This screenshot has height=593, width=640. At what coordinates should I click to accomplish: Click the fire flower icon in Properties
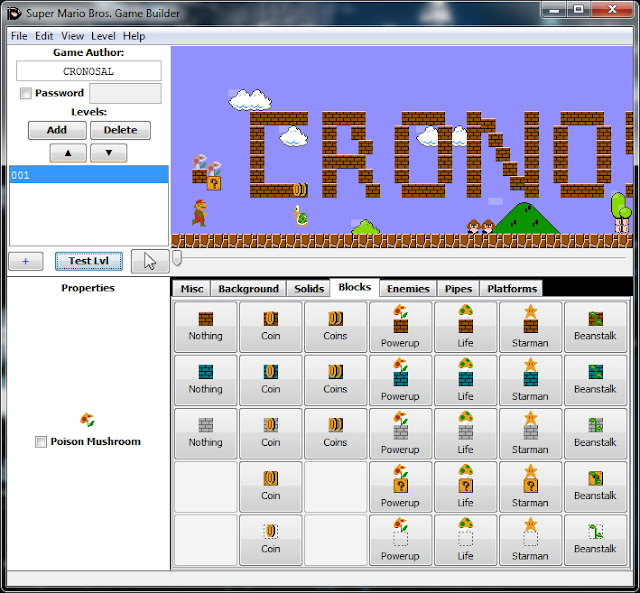click(x=87, y=420)
